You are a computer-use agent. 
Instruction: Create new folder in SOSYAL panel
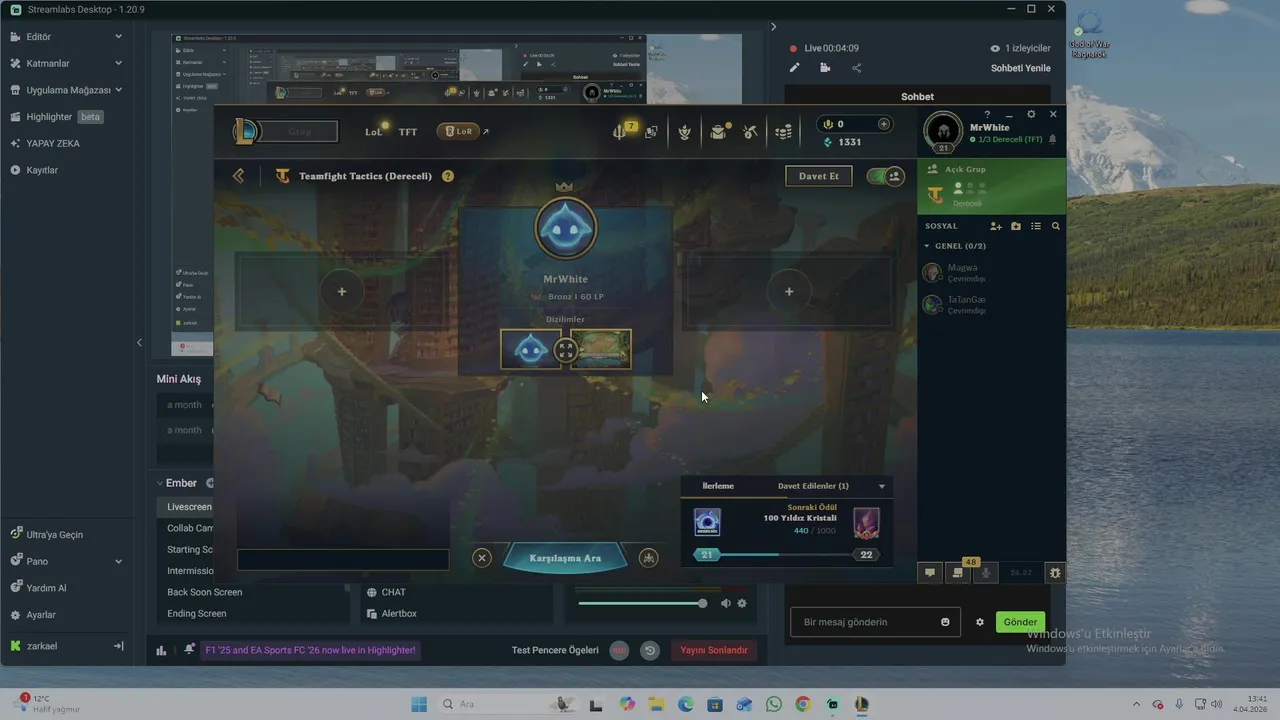[1016, 226]
